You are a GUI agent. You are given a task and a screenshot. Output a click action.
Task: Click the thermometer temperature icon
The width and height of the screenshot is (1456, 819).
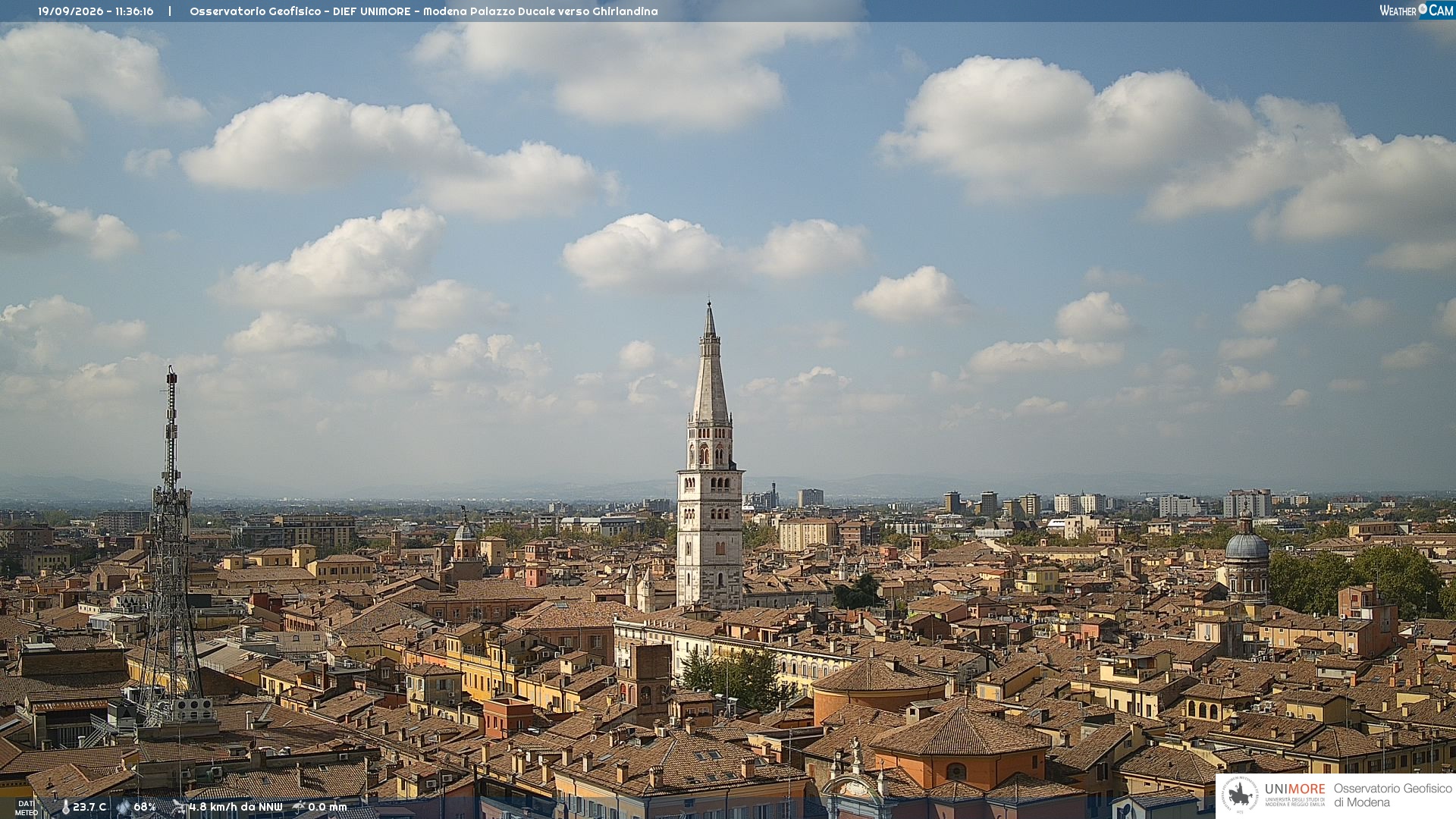[65, 808]
